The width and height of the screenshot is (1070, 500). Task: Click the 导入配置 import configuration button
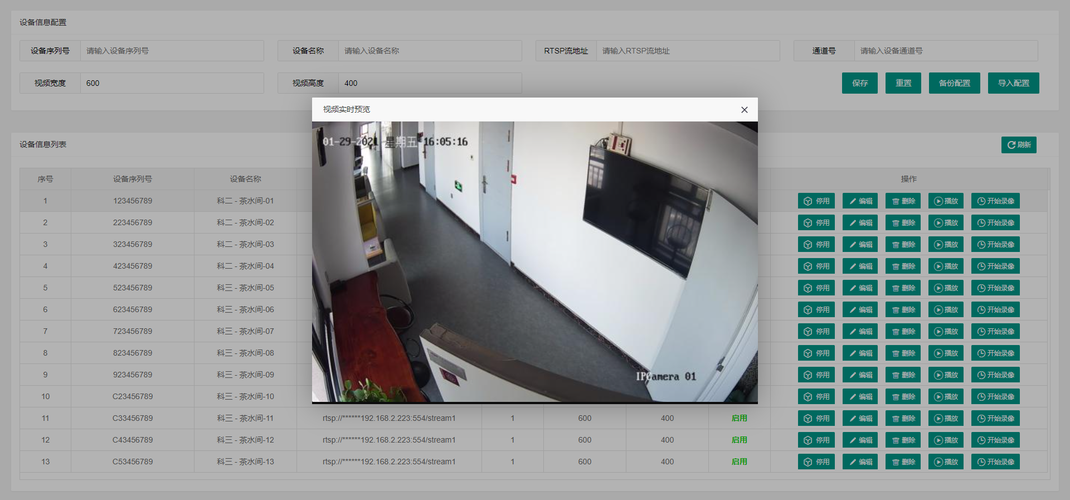click(1013, 83)
